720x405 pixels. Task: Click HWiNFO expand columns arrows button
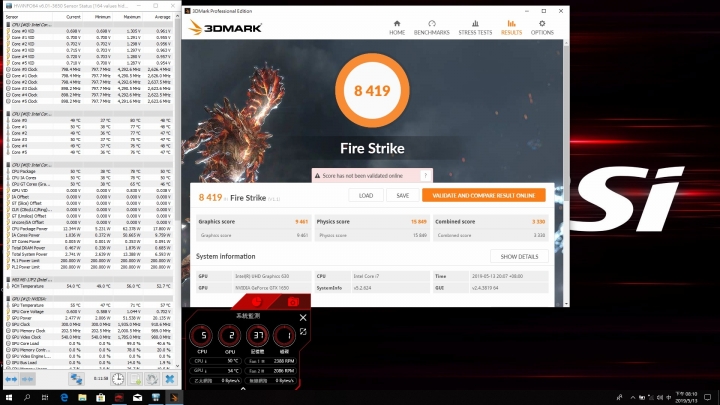tap(11, 379)
